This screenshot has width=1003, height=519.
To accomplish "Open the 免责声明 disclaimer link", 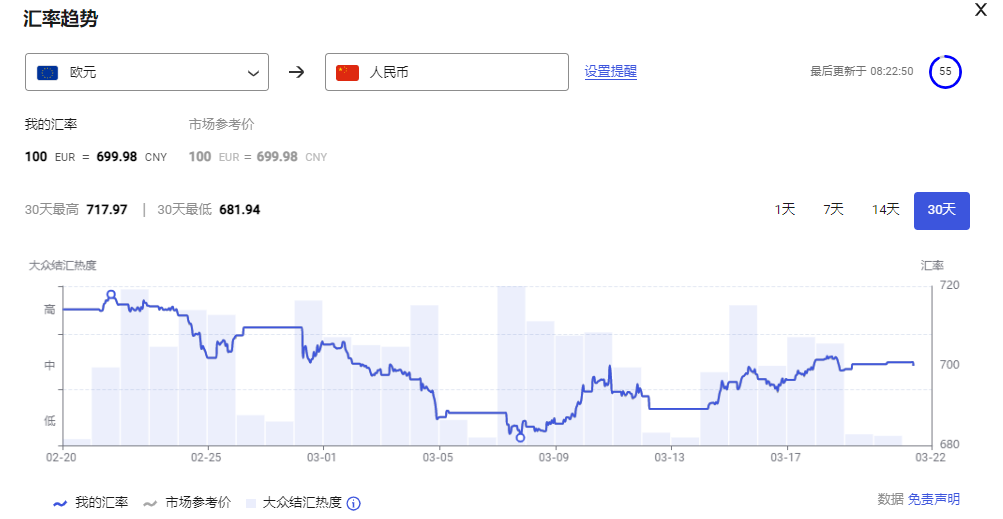I will click(933, 499).
